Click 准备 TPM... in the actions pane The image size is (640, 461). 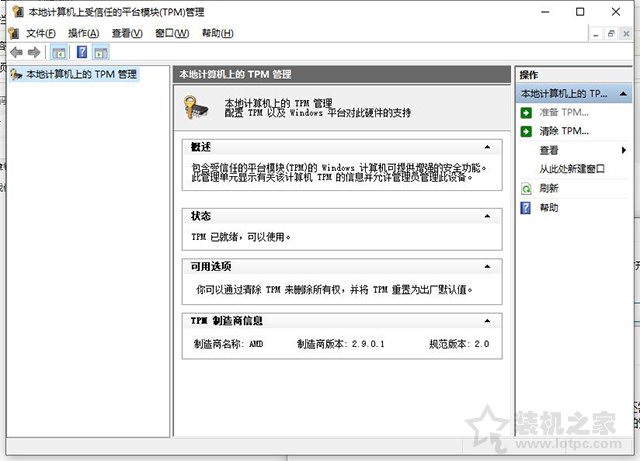tap(563, 112)
